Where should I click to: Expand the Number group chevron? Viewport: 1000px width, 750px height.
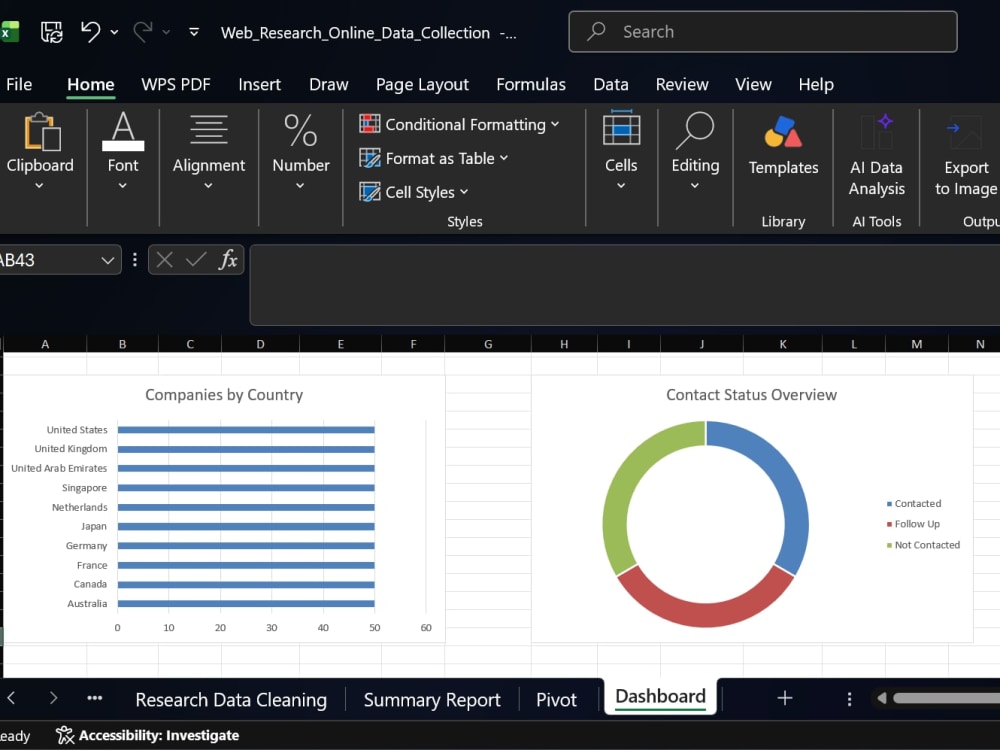click(300, 186)
